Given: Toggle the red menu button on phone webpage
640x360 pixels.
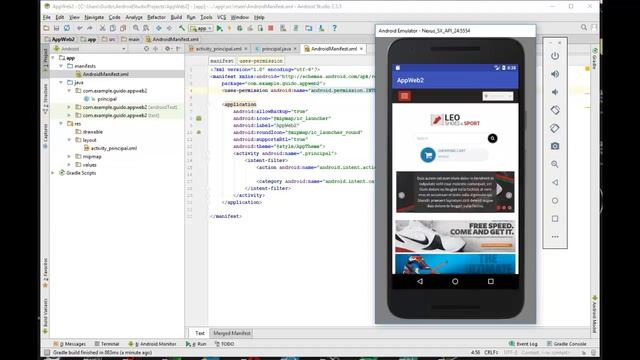Looking at the screenshot, I should [404, 96].
